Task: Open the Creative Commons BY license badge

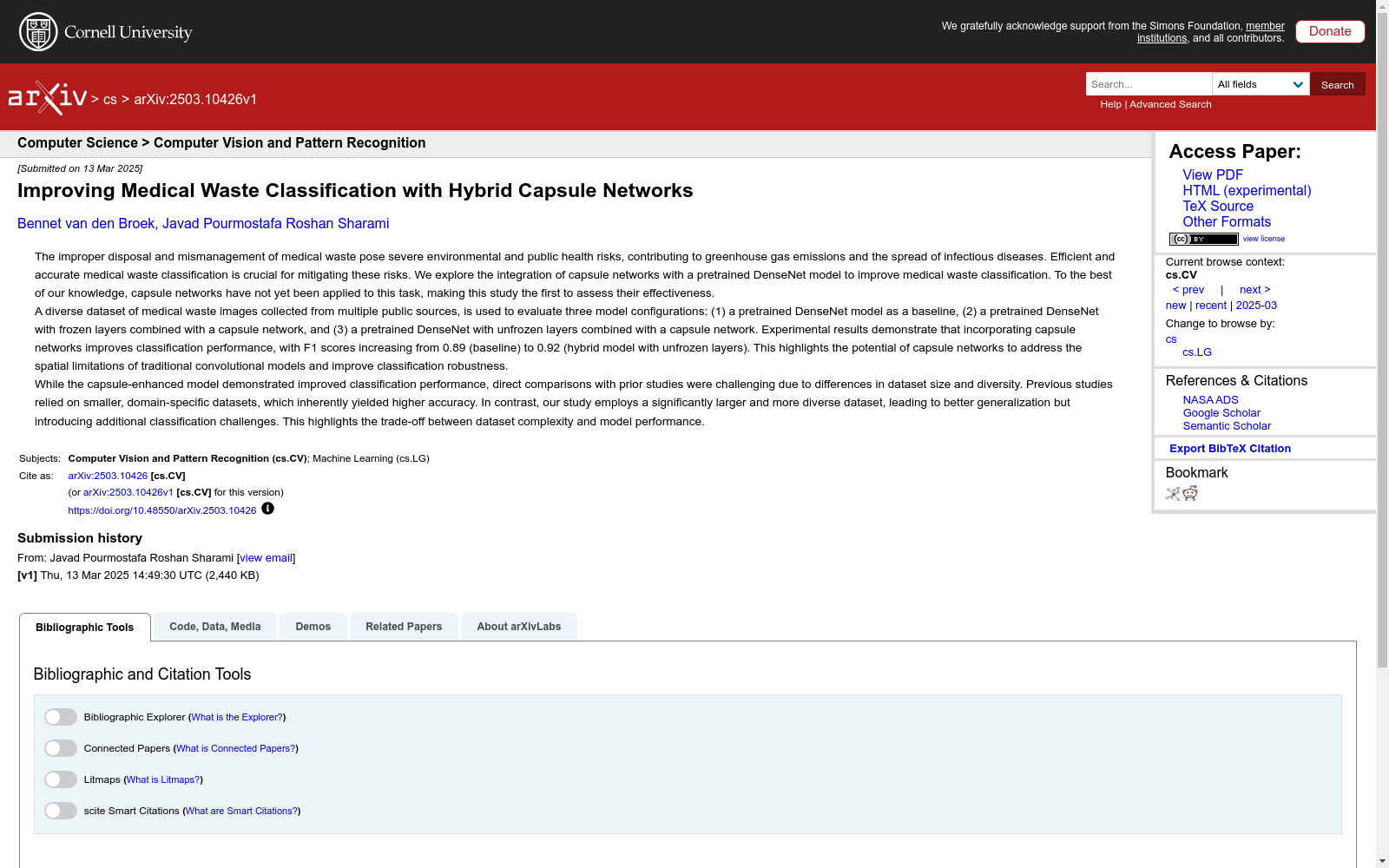Action: coord(1203,239)
